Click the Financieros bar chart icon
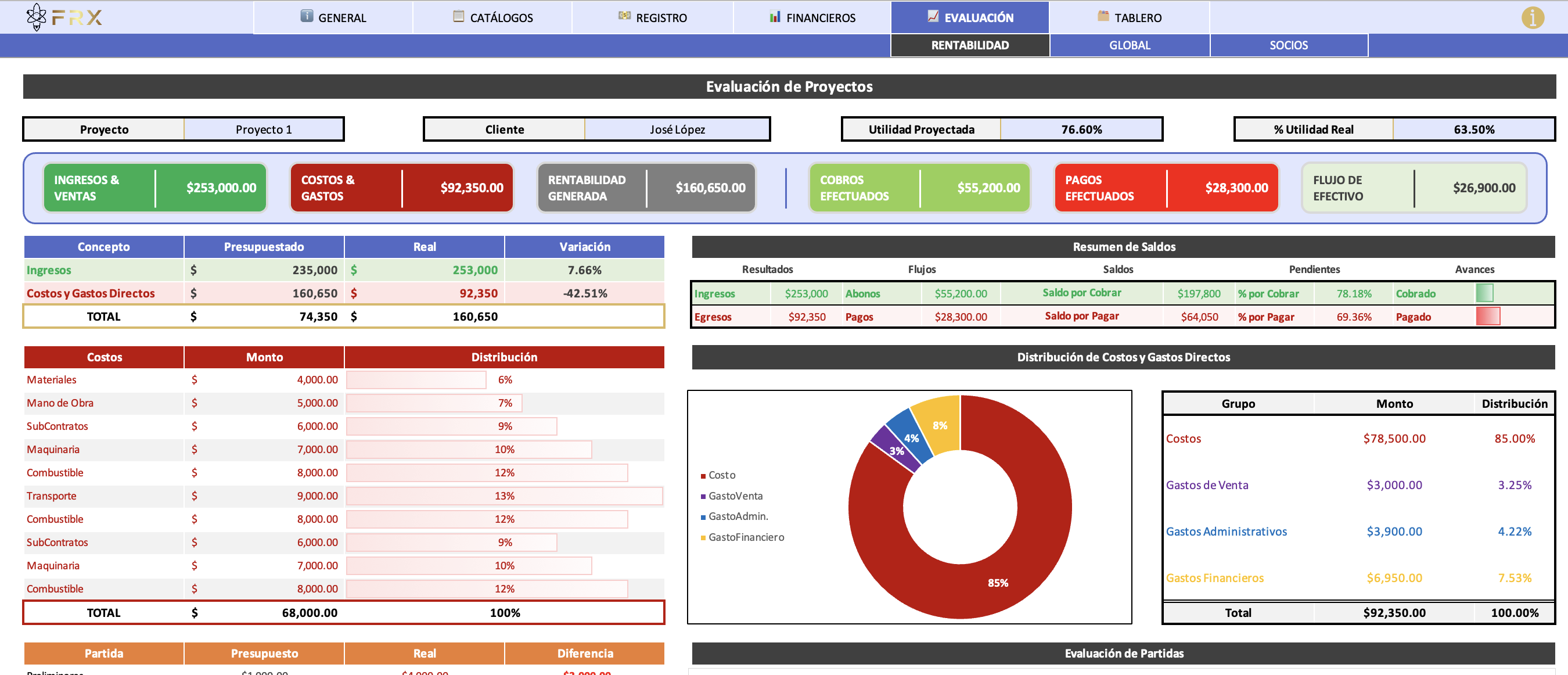1568x675 pixels. click(774, 16)
